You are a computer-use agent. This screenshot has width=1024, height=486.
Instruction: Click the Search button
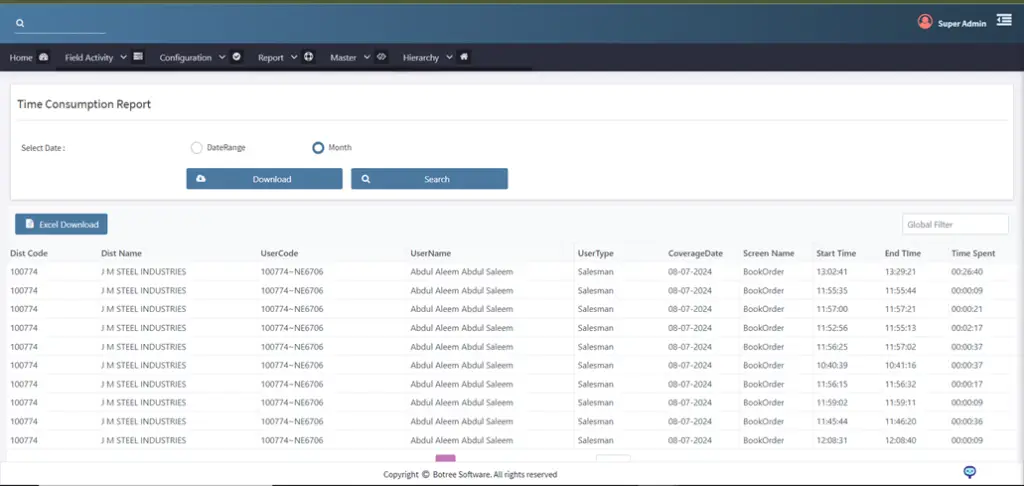click(x=429, y=179)
